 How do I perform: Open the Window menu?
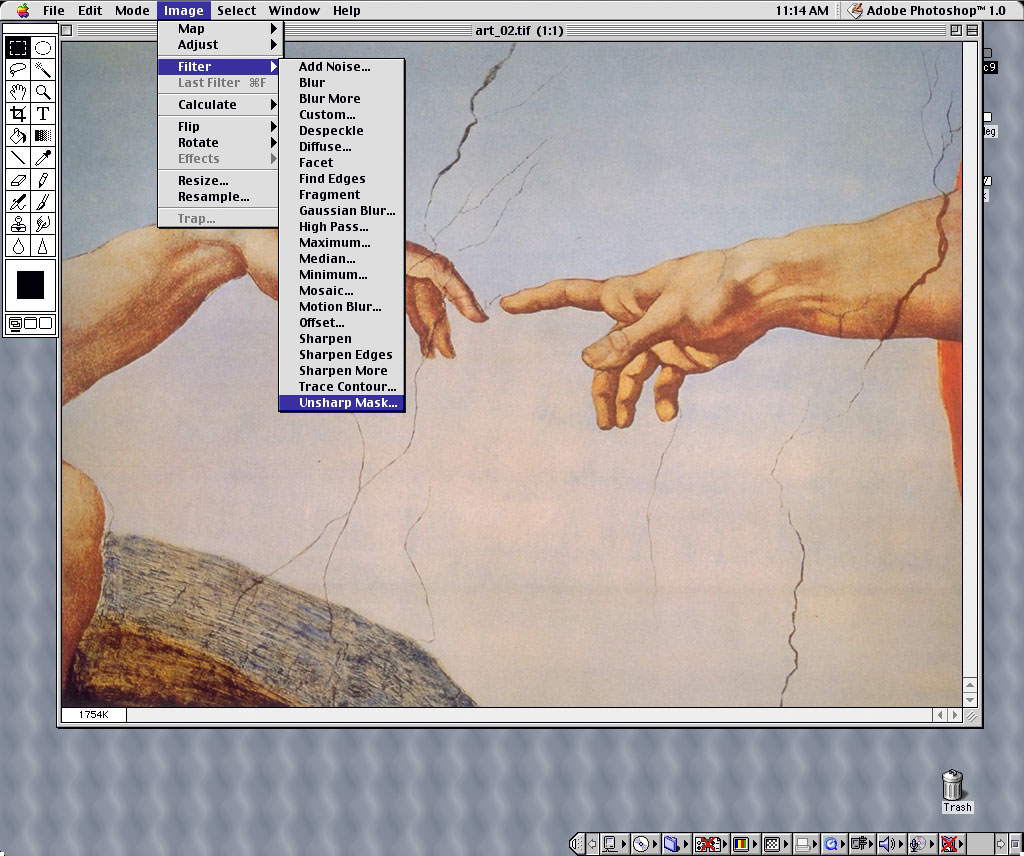[294, 10]
